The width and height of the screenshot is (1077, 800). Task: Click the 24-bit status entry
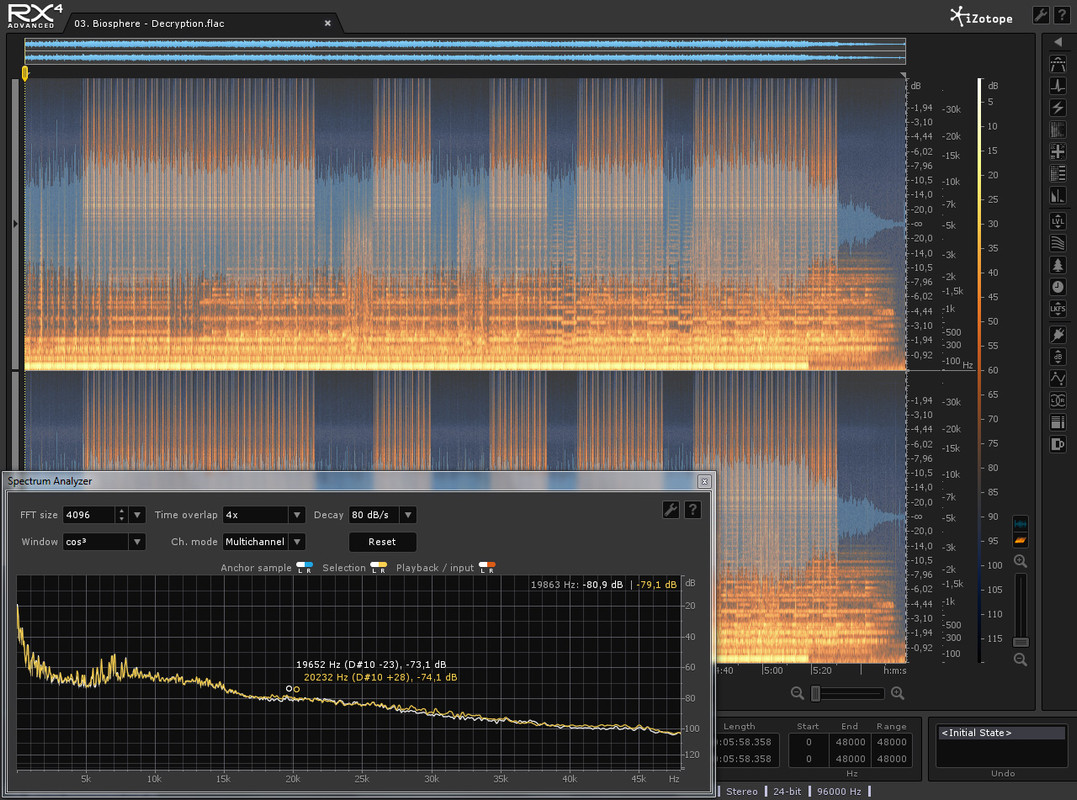[x=787, y=792]
